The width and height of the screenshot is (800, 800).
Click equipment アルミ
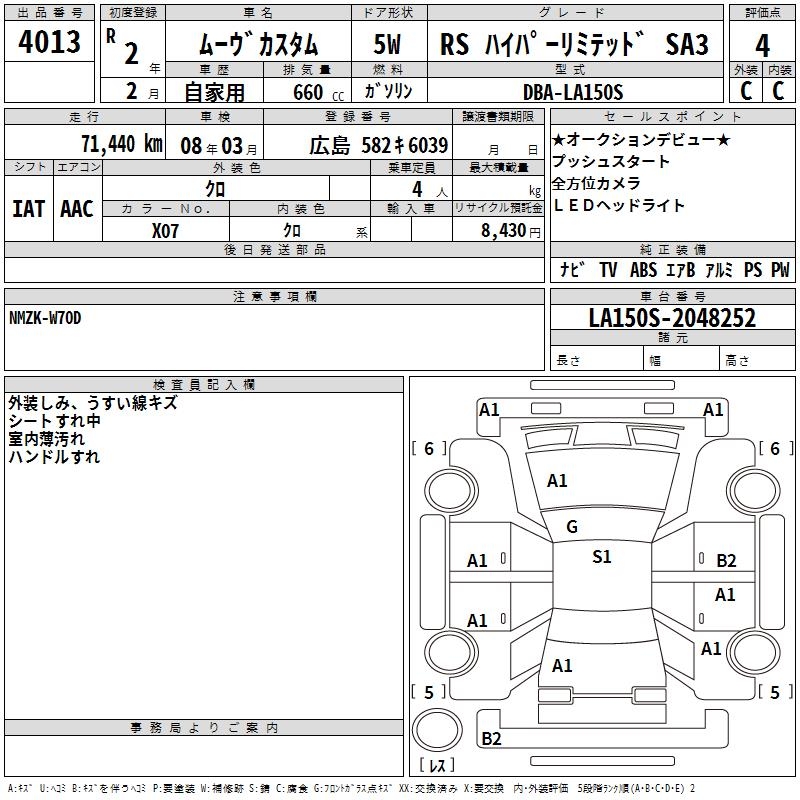(x=719, y=269)
